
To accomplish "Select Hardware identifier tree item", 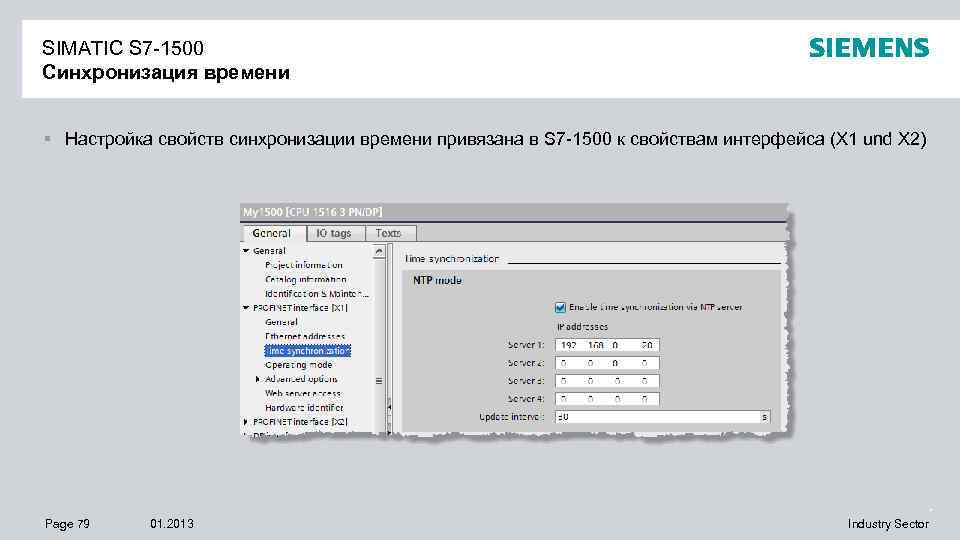I will coord(304,408).
